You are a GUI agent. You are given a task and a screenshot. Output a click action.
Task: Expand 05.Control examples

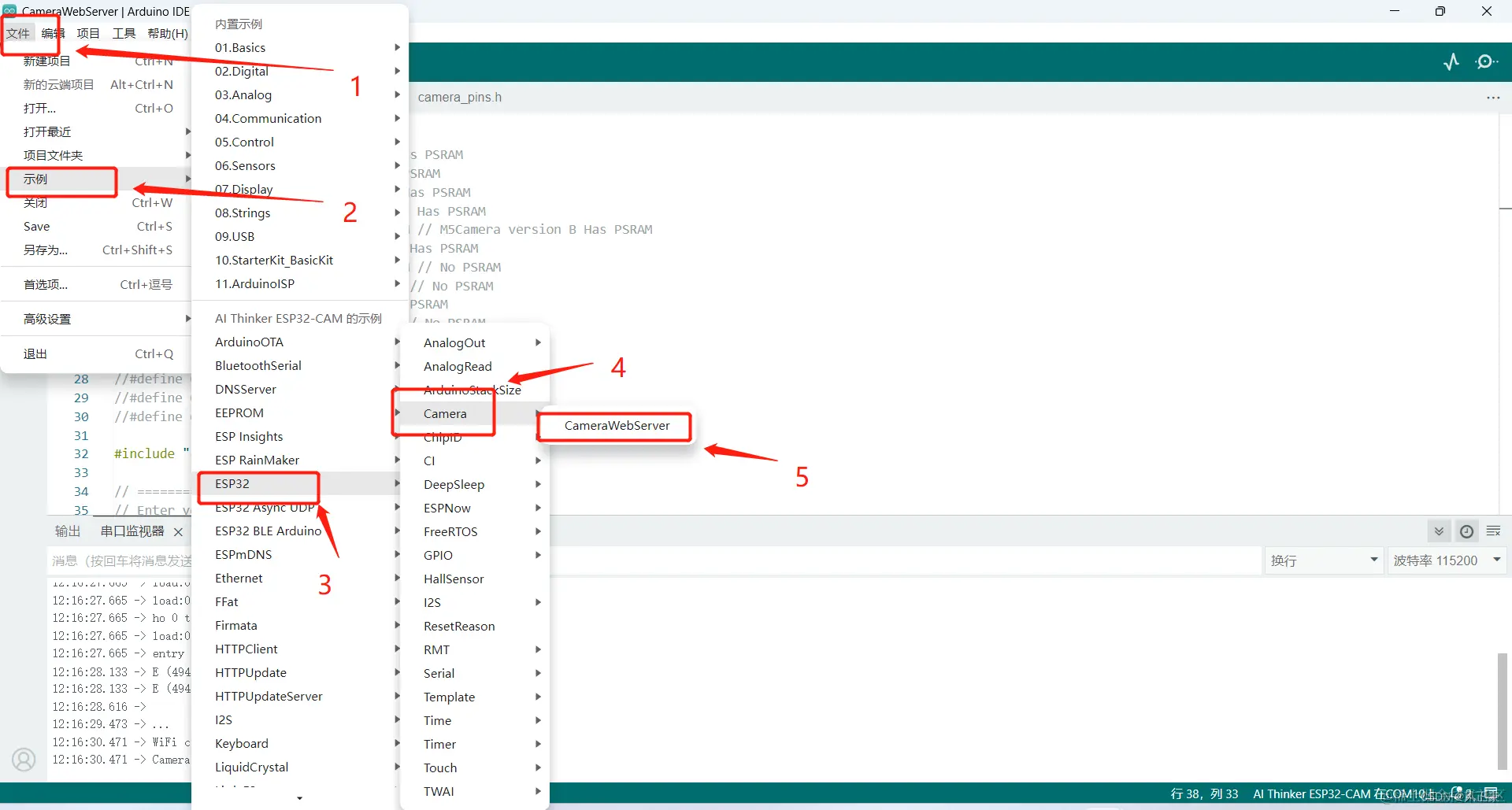tap(300, 142)
